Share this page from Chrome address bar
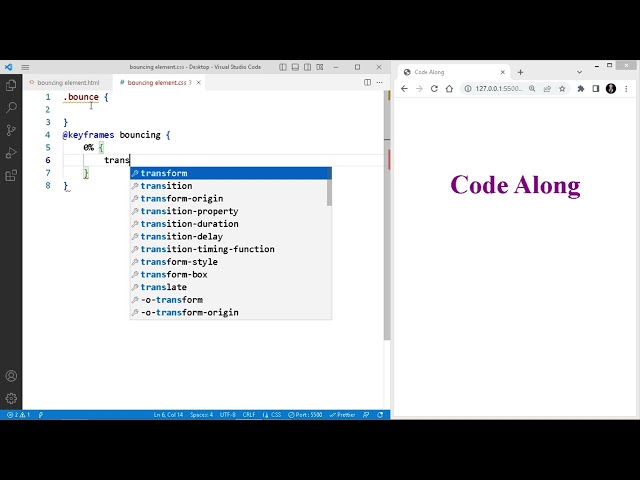Screen dimensions: 640x480 [x=547, y=89]
